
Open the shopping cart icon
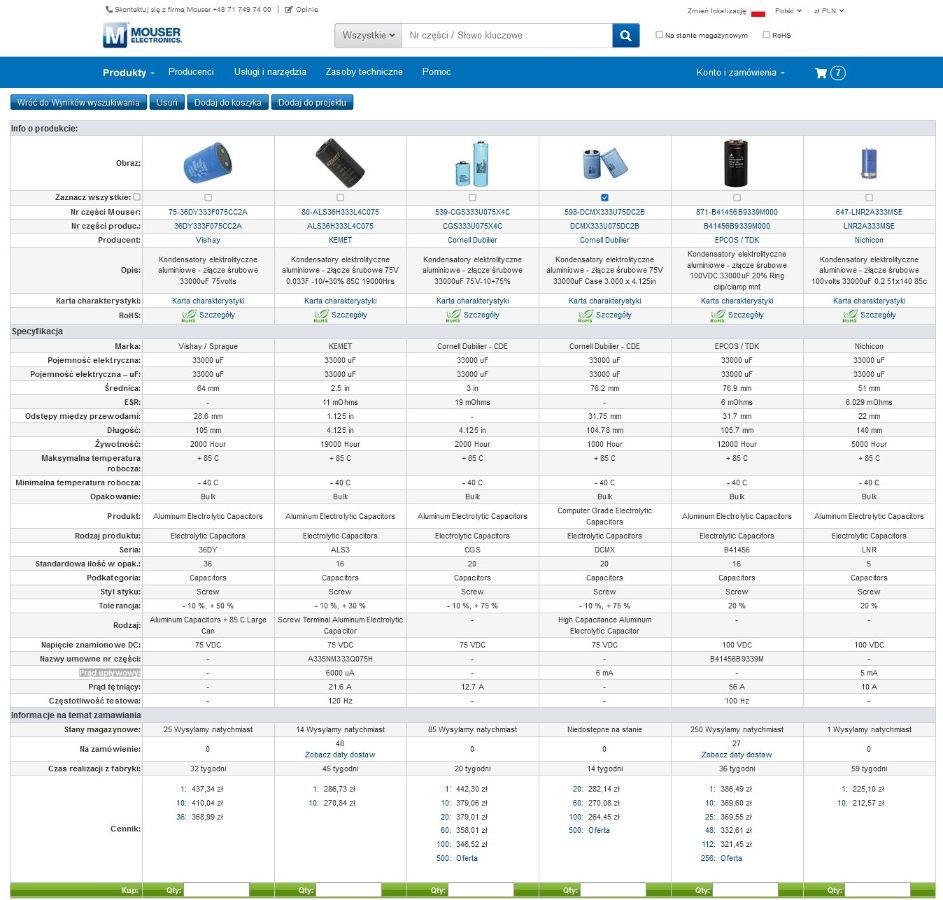(820, 73)
